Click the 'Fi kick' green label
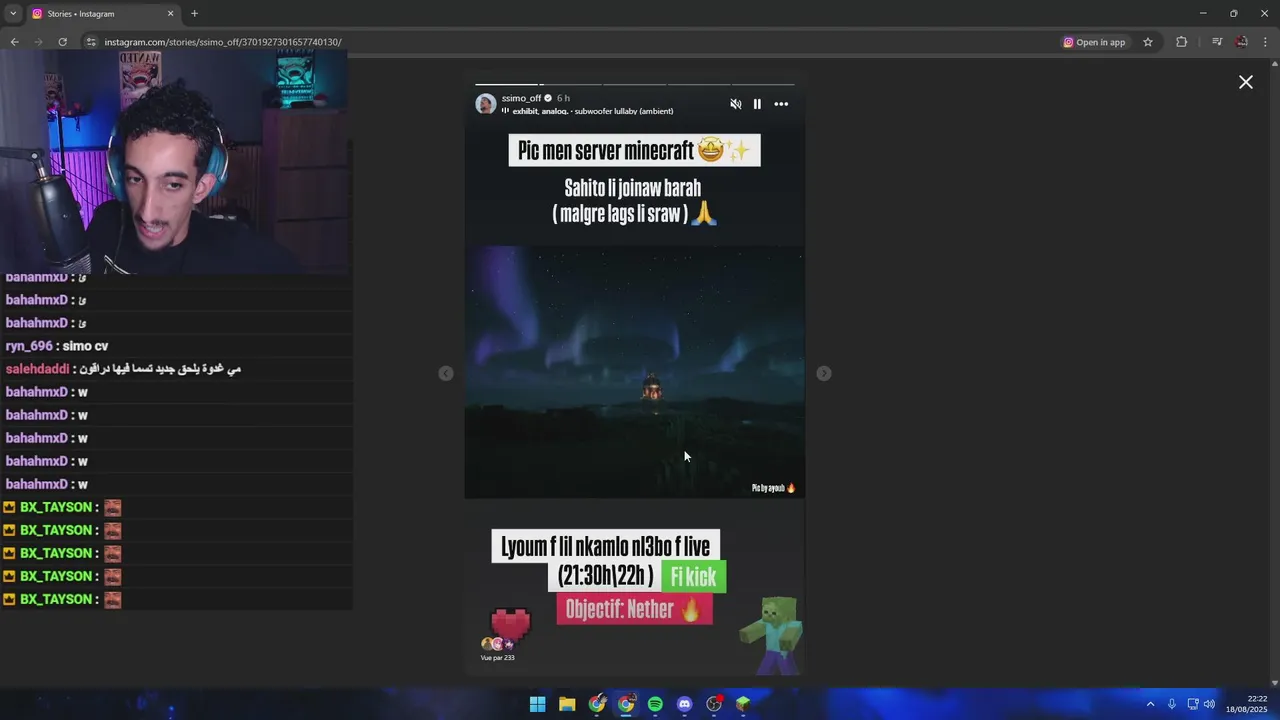Image resolution: width=1280 pixels, height=720 pixels. pos(693,577)
